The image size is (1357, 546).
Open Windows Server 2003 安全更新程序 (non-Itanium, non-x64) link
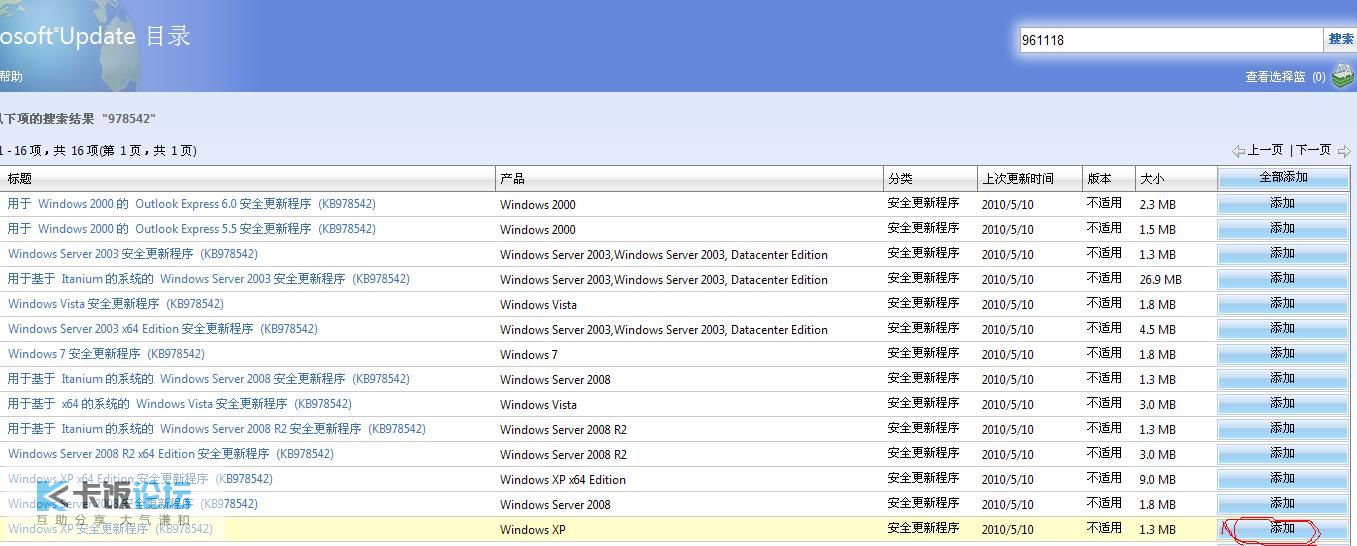[133, 254]
